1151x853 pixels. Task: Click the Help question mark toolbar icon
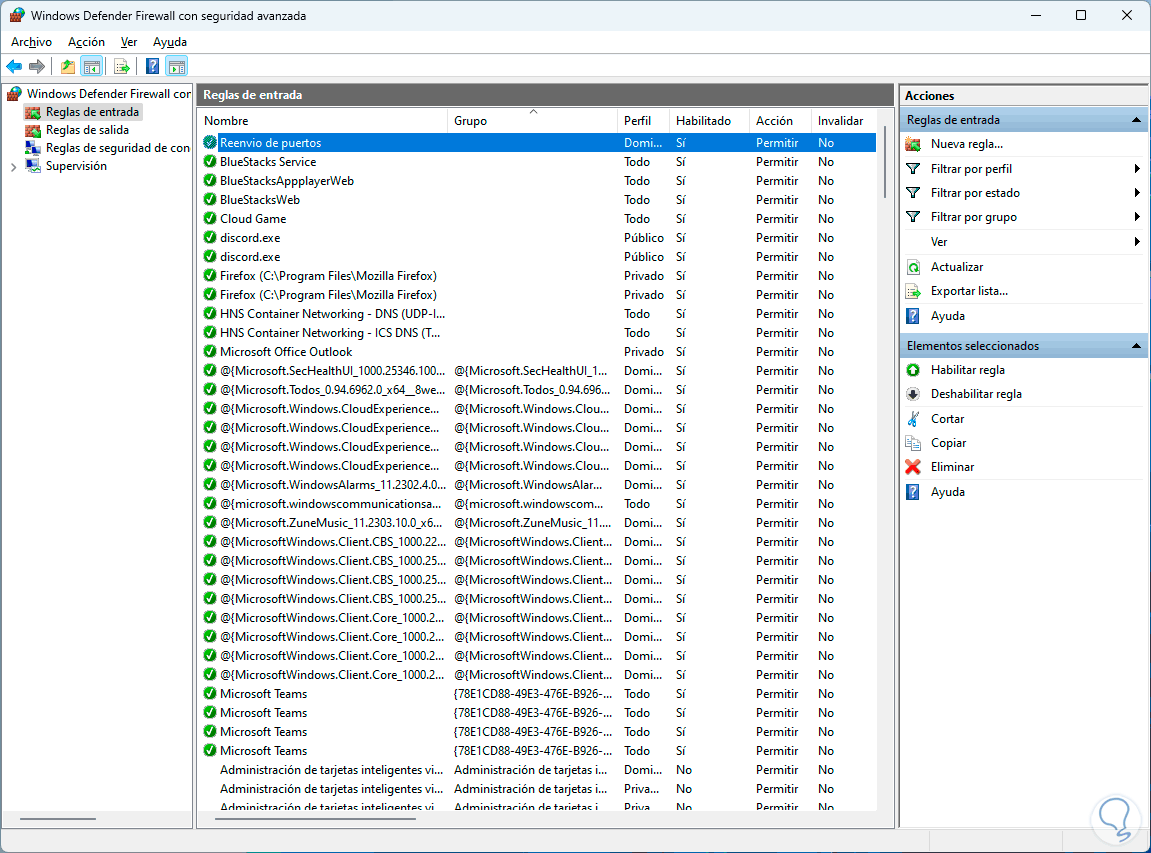click(x=152, y=67)
